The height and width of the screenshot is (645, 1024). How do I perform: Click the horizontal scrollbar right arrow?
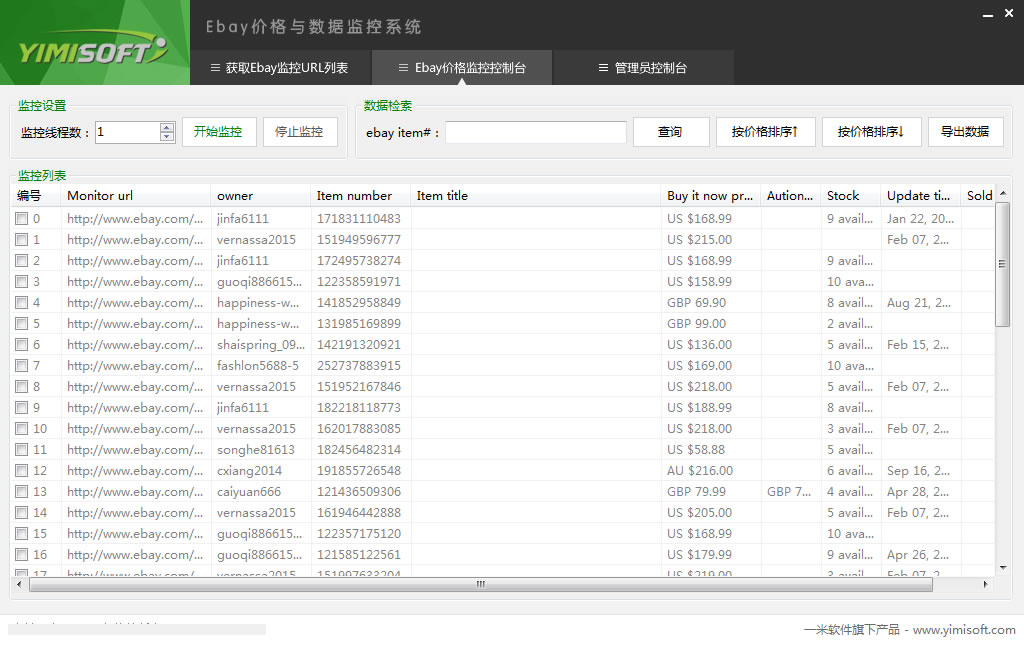point(985,584)
